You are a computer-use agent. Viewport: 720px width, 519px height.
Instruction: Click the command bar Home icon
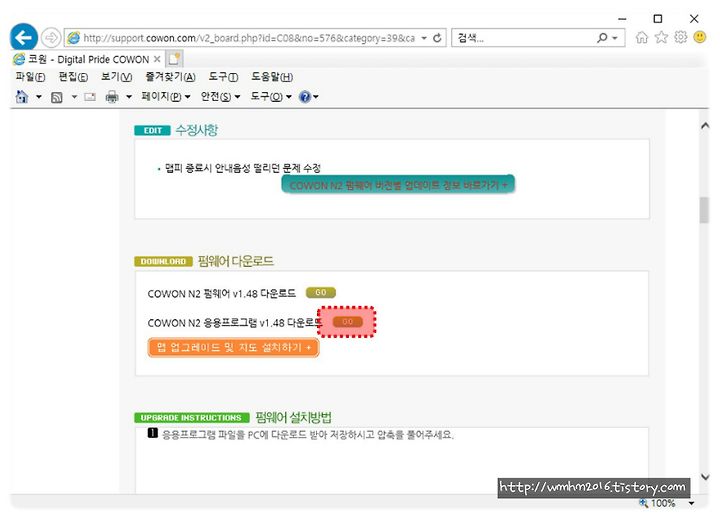click(22, 97)
